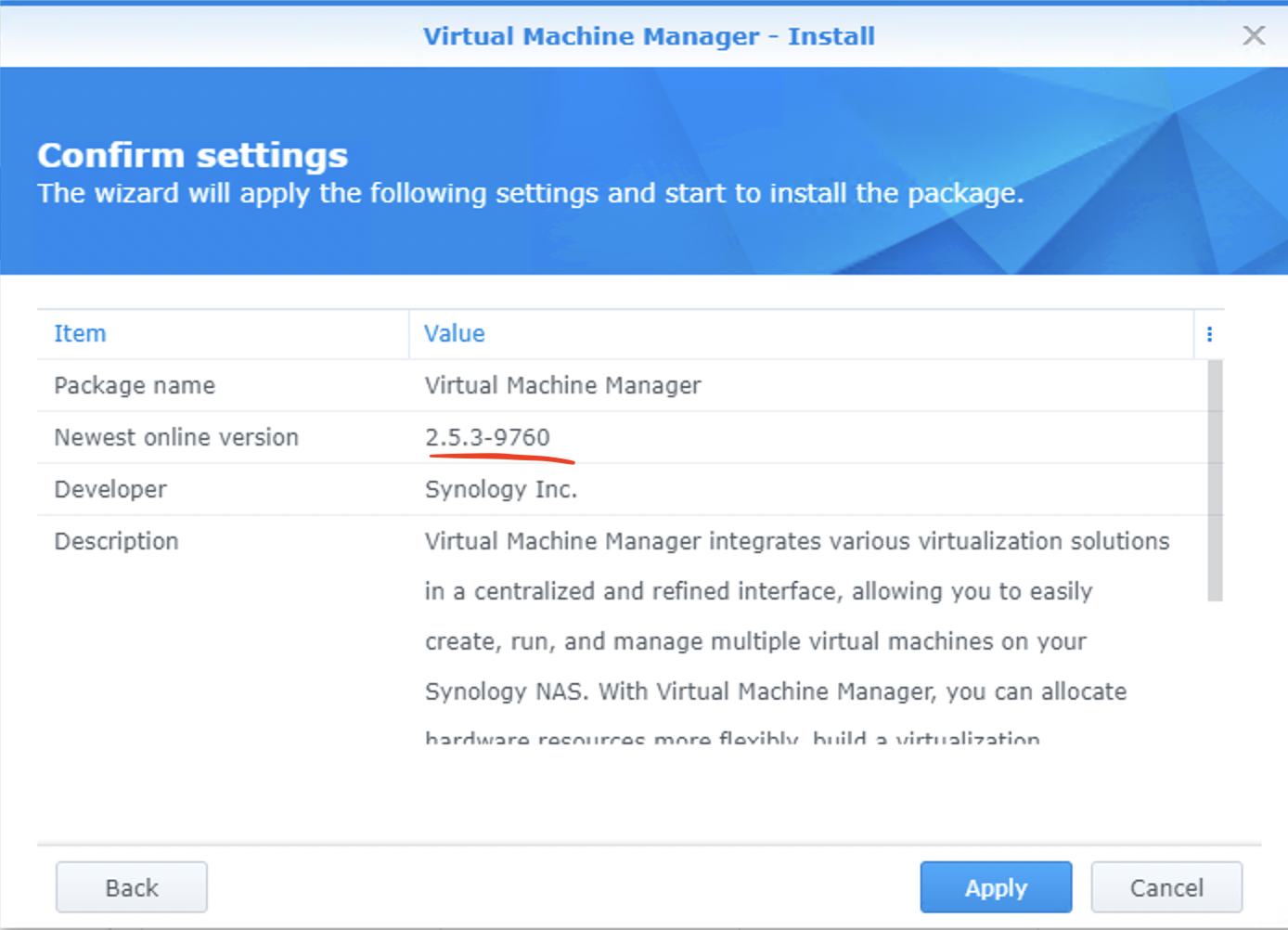Viewport: 1288px width, 930px height.
Task: Open the table column options menu
Action: coord(1209,334)
